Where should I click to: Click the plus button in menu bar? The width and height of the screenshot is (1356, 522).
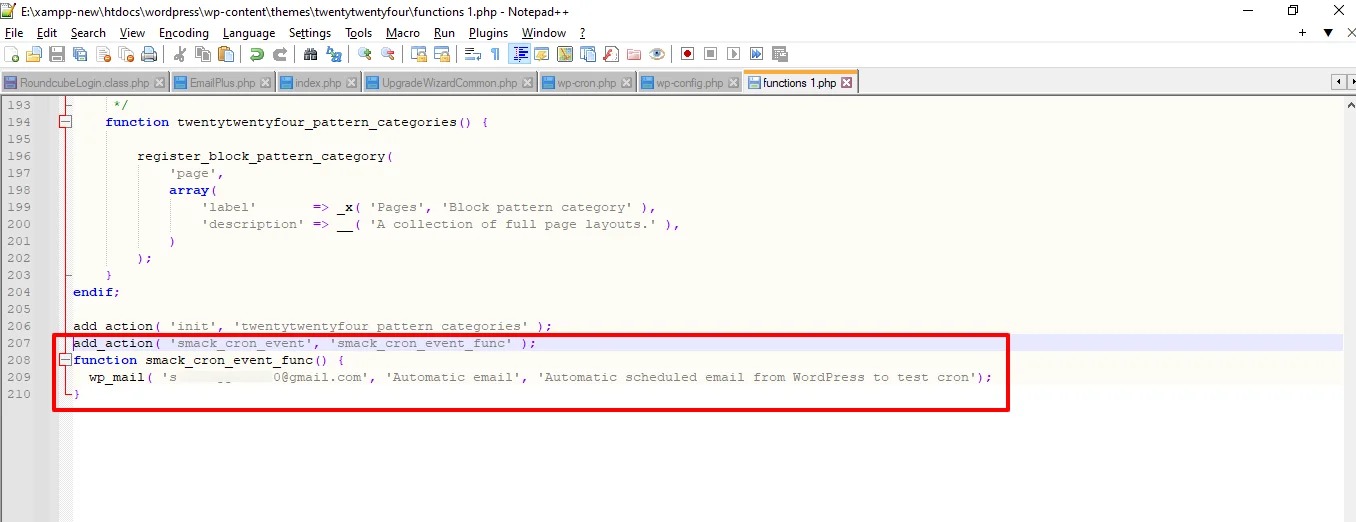(1302, 33)
